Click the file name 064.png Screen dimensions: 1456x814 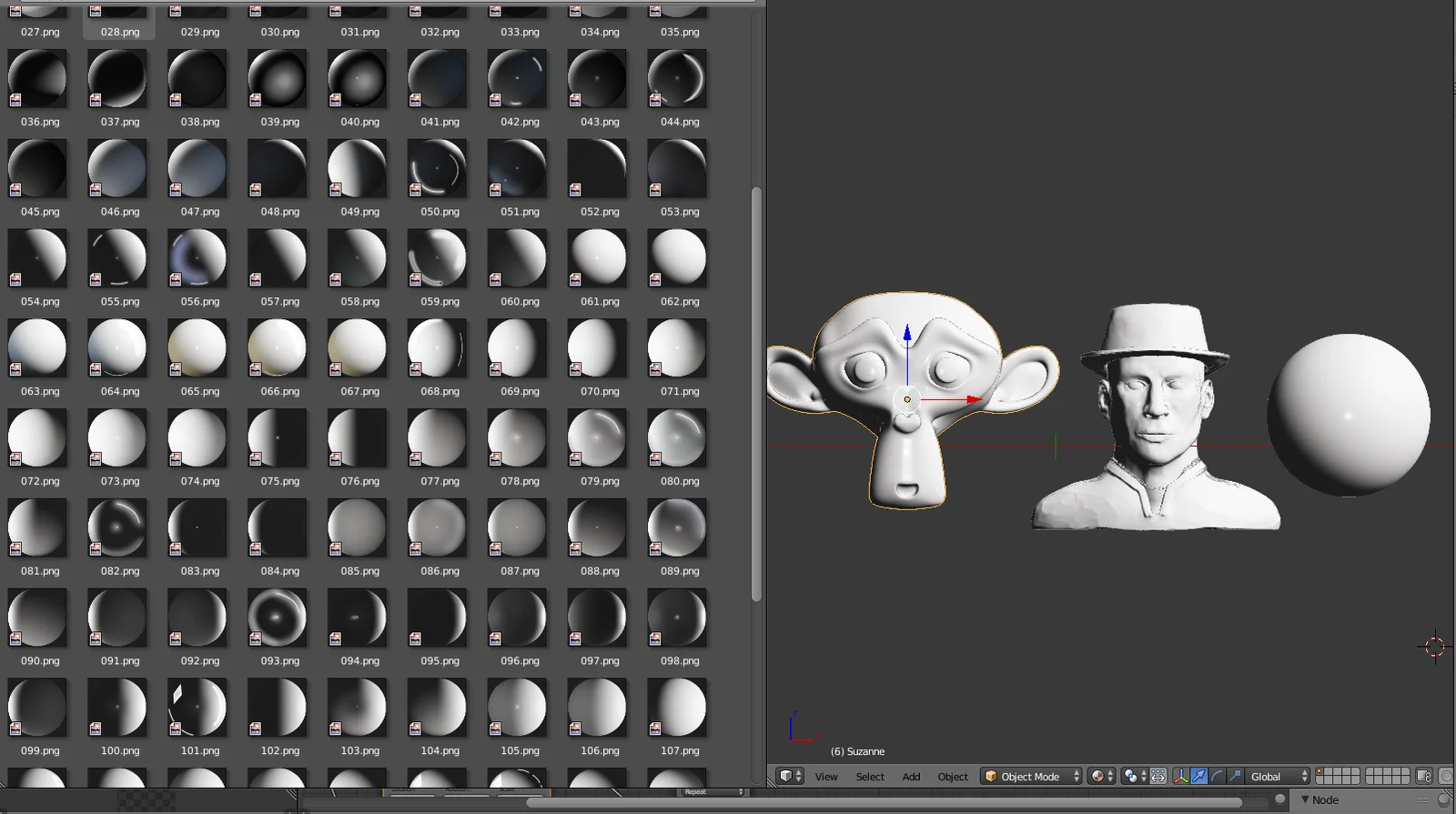(120, 392)
